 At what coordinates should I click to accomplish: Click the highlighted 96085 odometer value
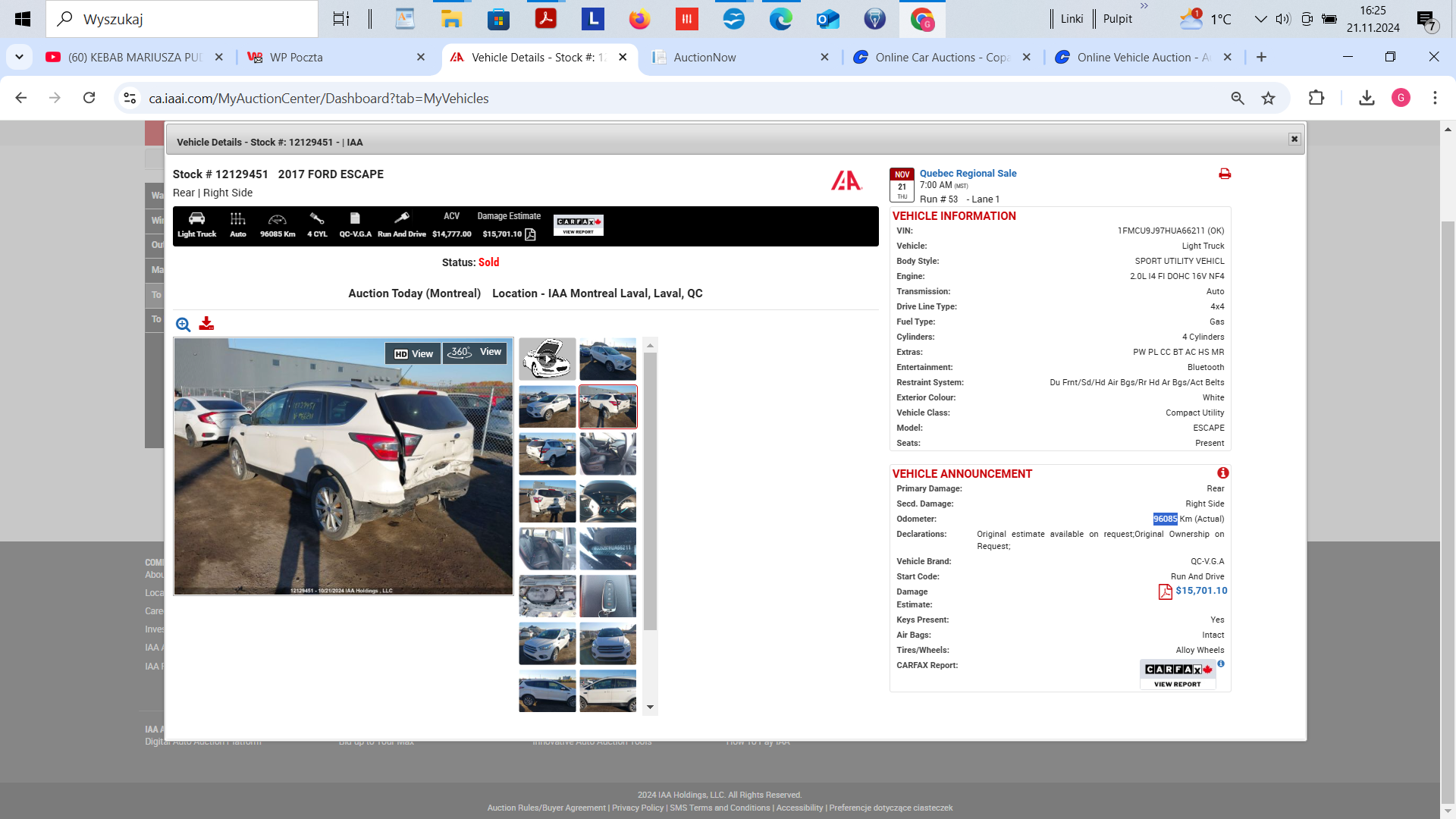click(x=1165, y=519)
